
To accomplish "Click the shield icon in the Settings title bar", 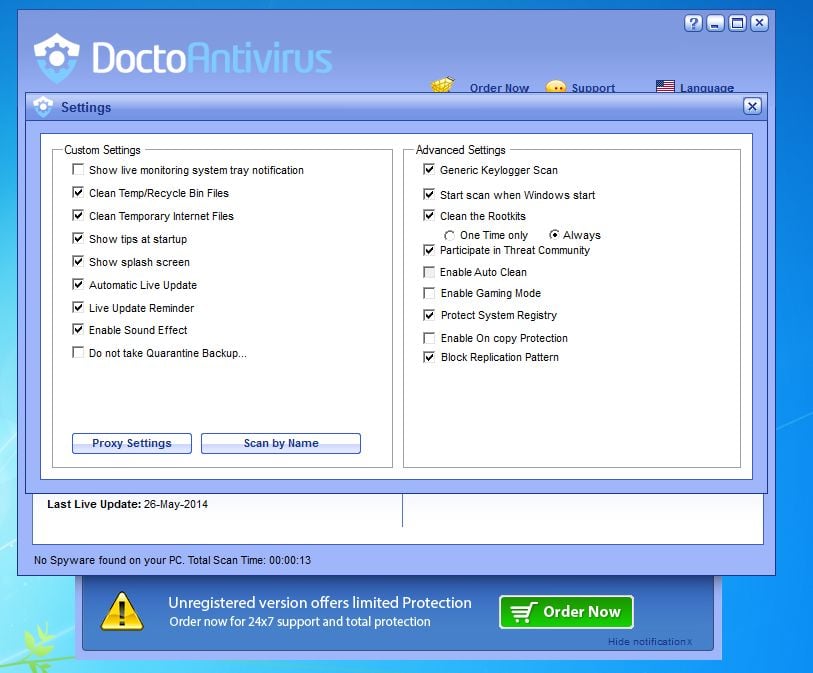I will tap(43, 106).
